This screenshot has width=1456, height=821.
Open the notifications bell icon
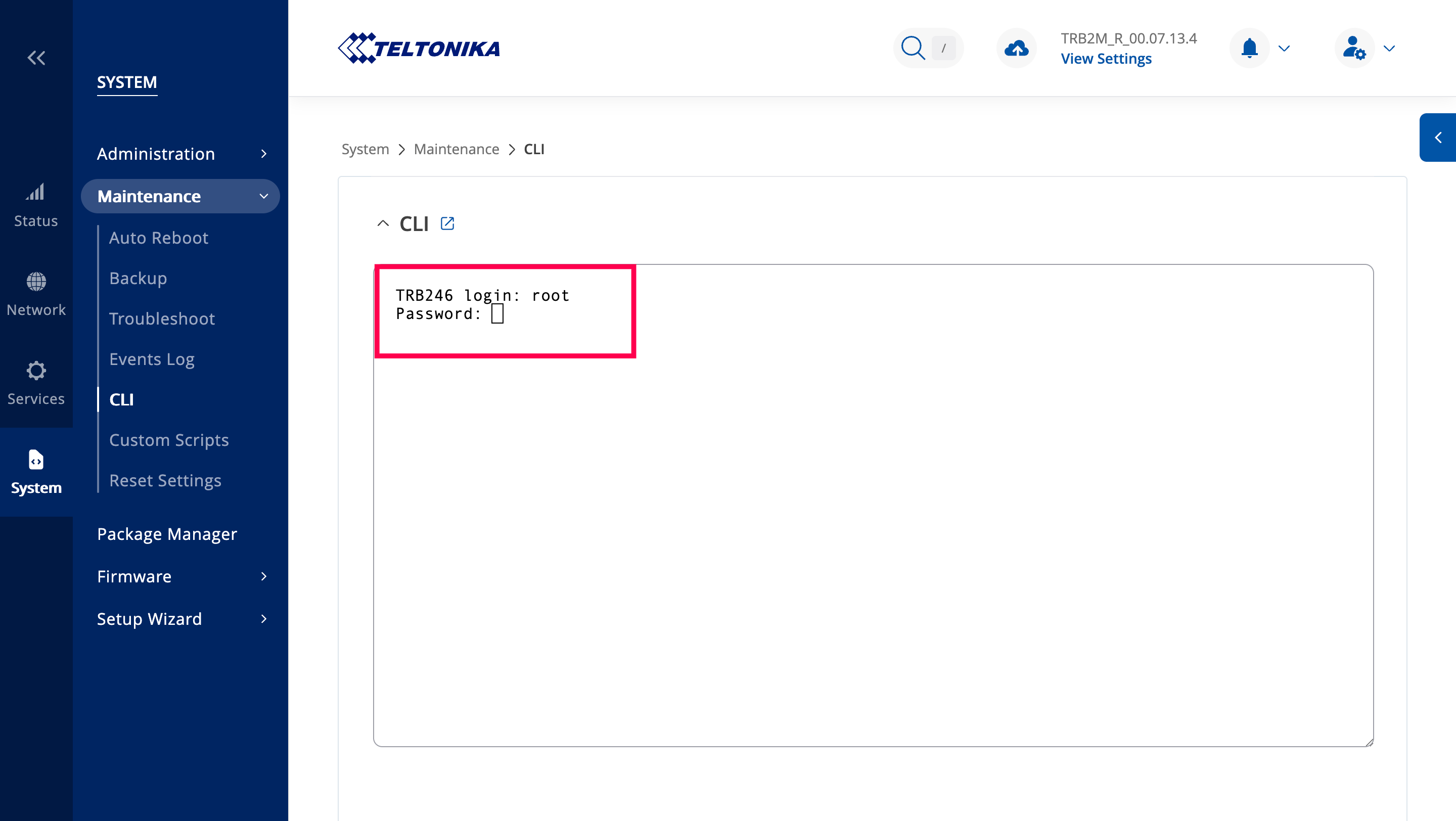[1249, 48]
